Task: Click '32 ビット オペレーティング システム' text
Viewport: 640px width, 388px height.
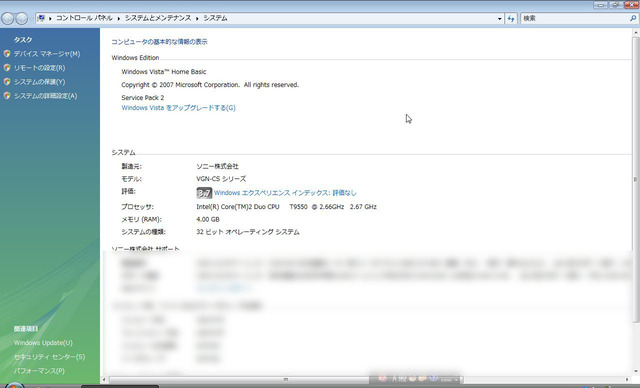Action: coord(248,232)
